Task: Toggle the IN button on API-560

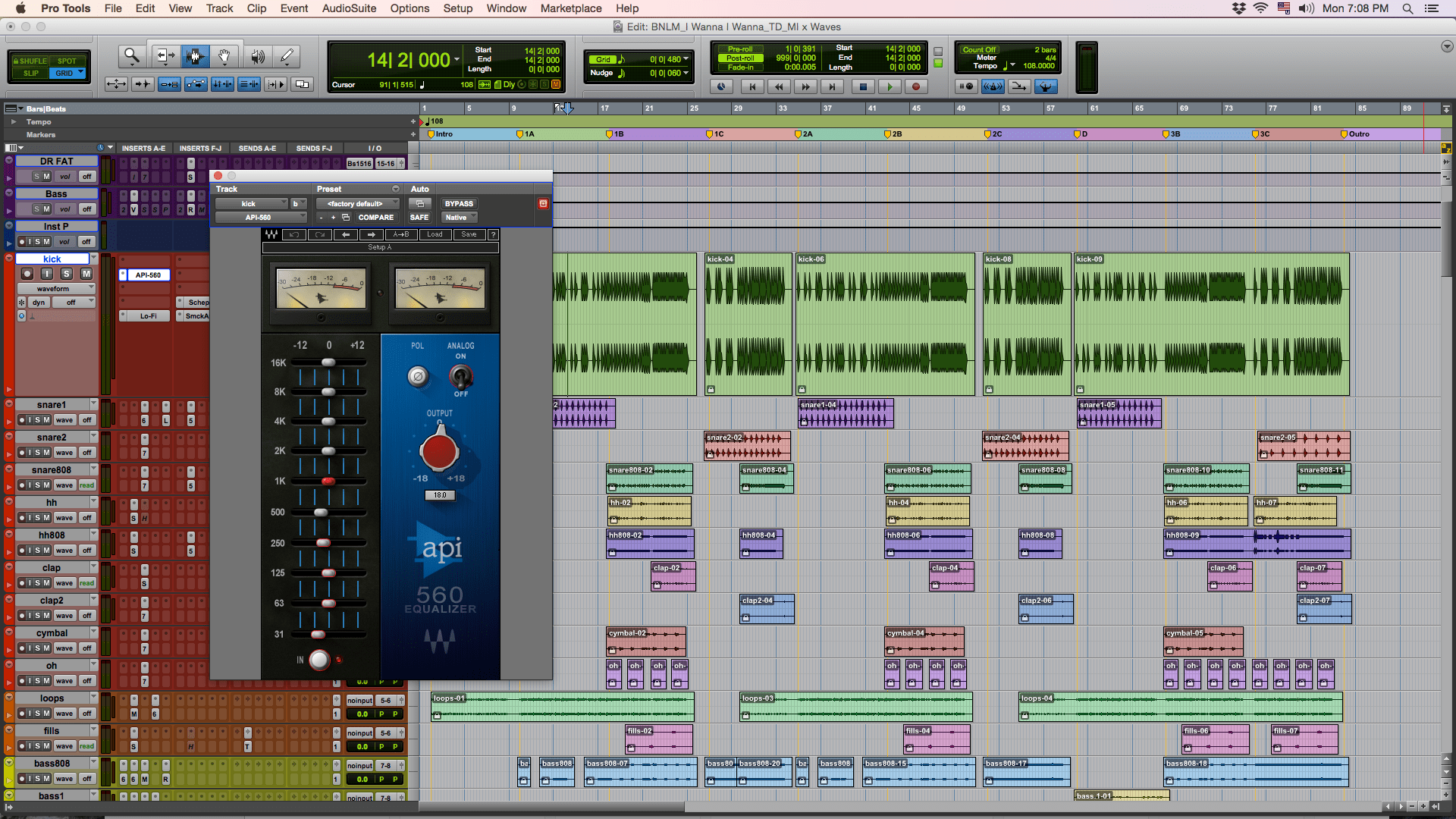Action: coord(319,660)
